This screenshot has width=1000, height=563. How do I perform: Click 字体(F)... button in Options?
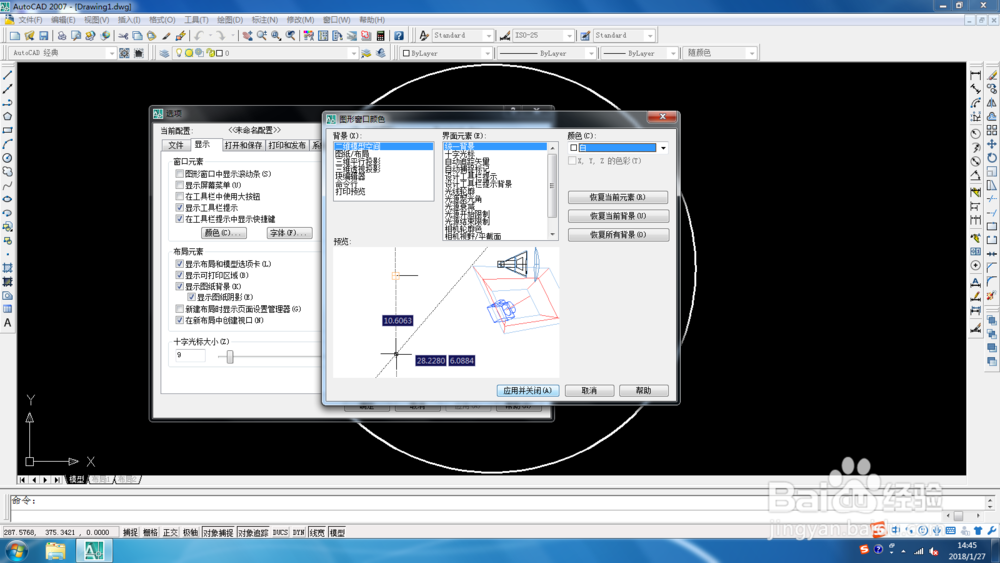tap(289, 233)
